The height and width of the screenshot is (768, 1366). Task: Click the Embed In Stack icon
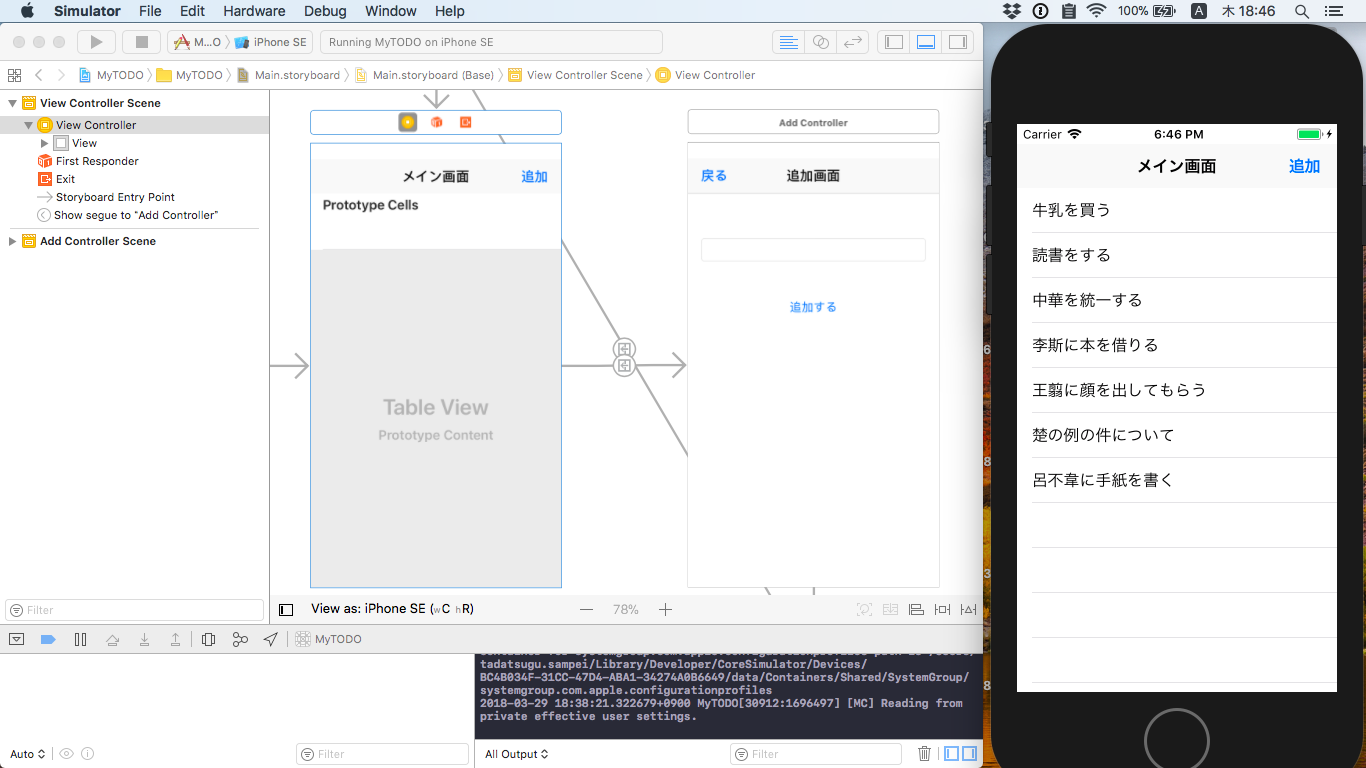(x=888, y=609)
